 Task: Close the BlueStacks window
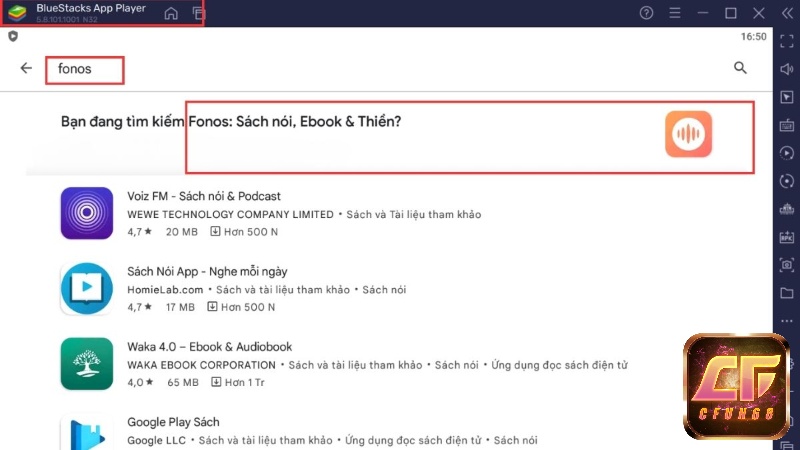point(759,13)
